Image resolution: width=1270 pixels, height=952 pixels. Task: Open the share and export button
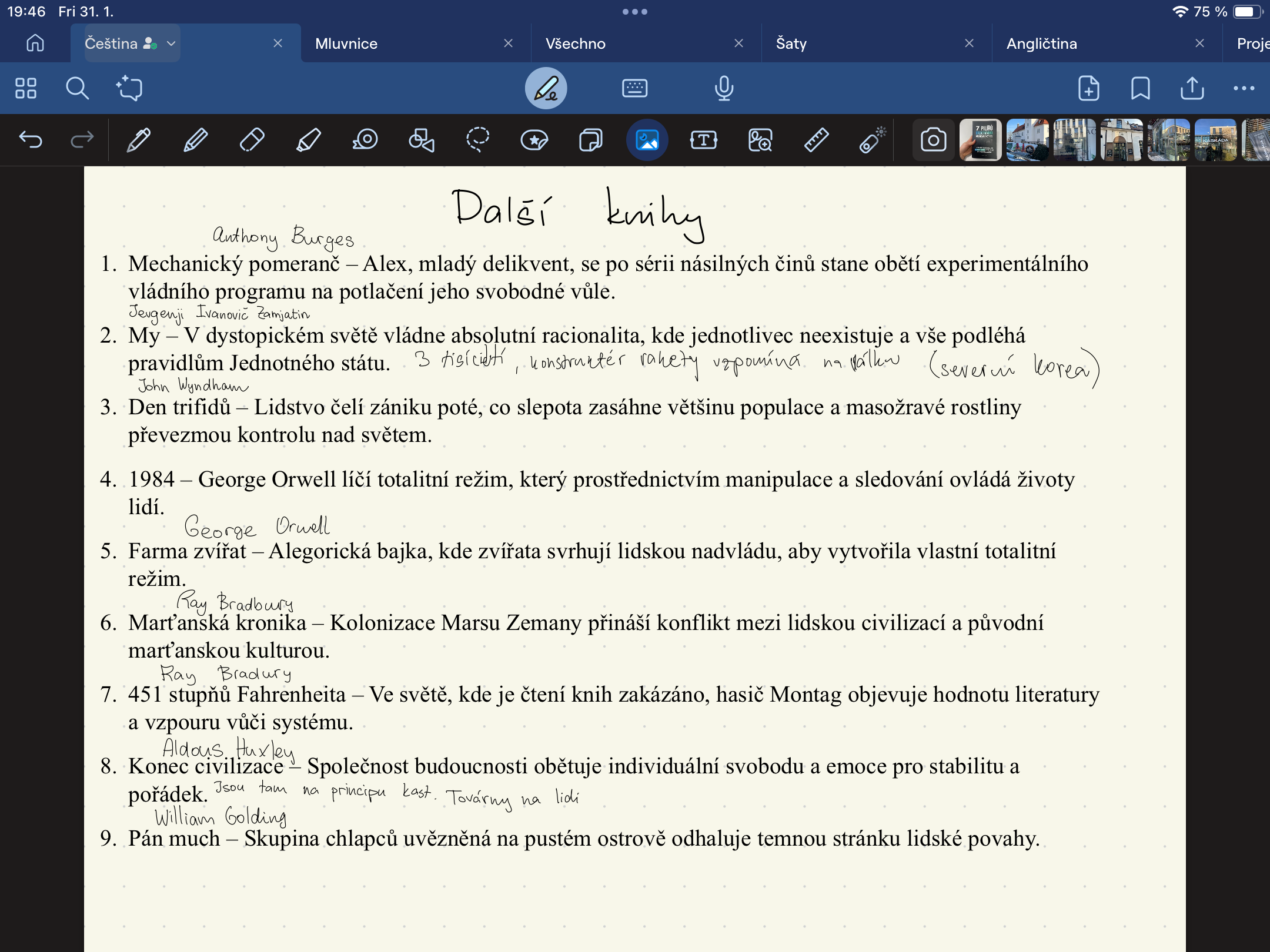coord(1192,89)
